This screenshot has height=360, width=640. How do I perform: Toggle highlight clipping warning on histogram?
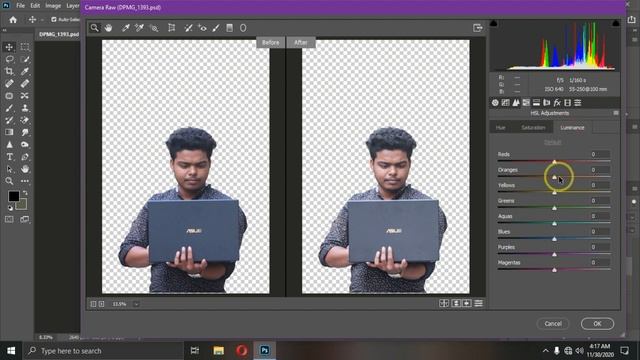click(x=616, y=23)
